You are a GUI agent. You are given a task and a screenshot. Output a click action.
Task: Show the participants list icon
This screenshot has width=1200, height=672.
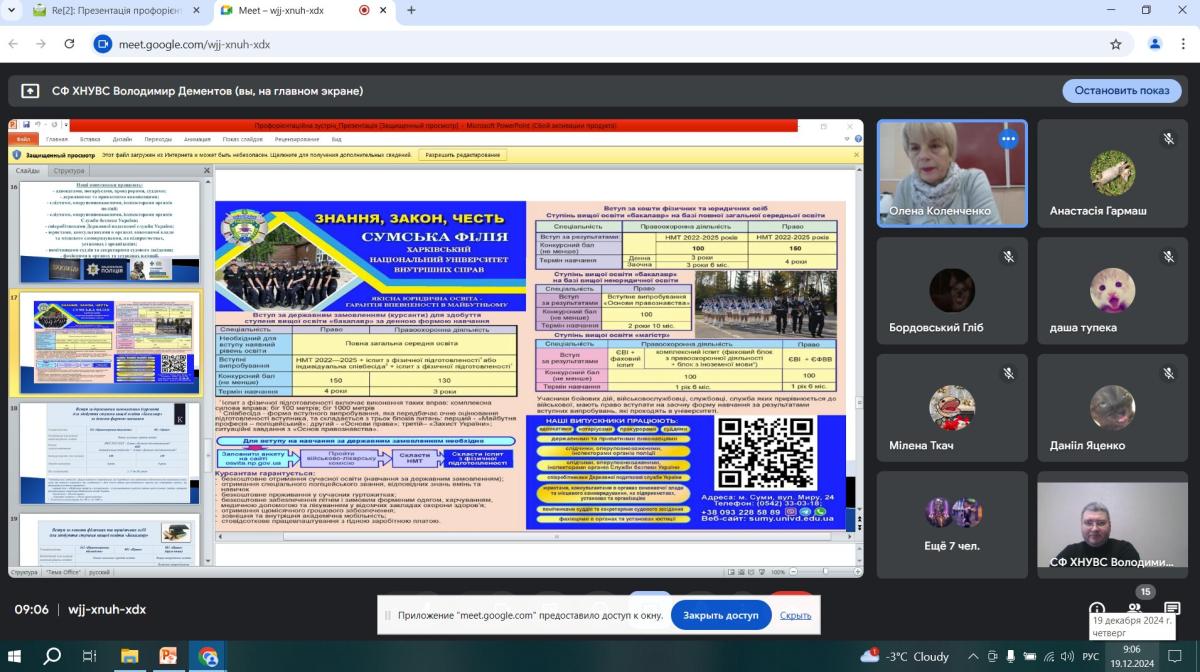pos(1134,609)
